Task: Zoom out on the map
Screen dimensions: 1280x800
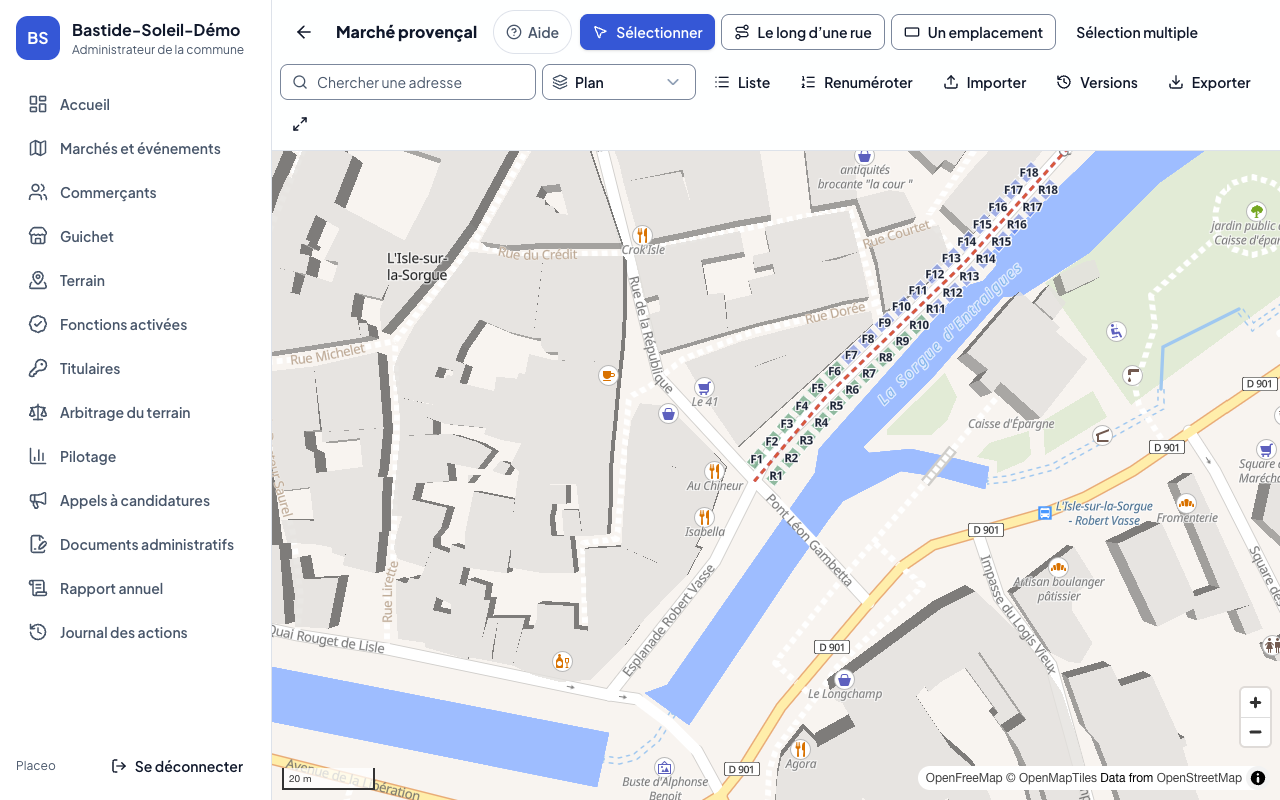Action: click(1255, 732)
